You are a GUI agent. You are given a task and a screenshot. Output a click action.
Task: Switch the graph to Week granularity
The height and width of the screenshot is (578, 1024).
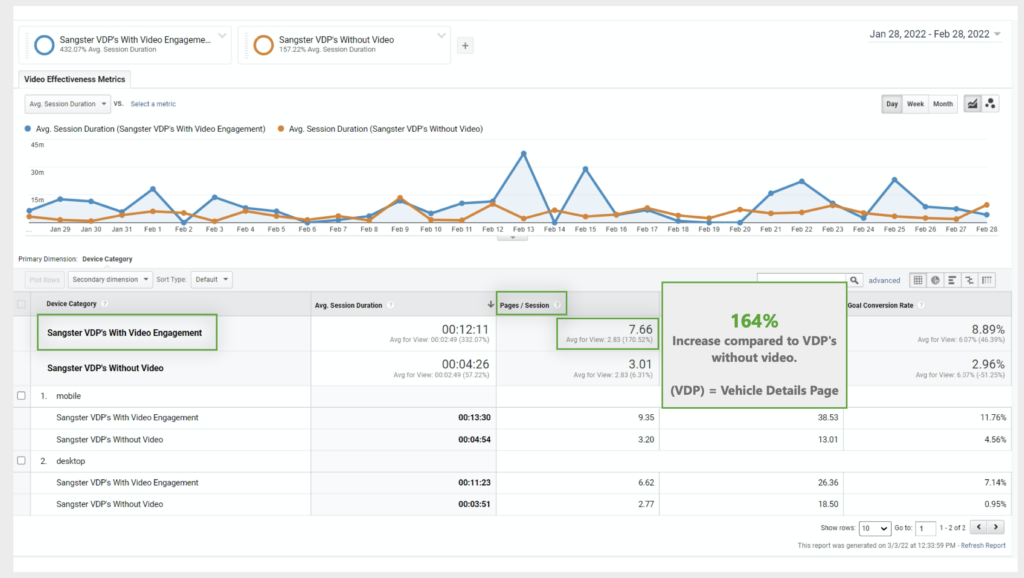click(916, 104)
